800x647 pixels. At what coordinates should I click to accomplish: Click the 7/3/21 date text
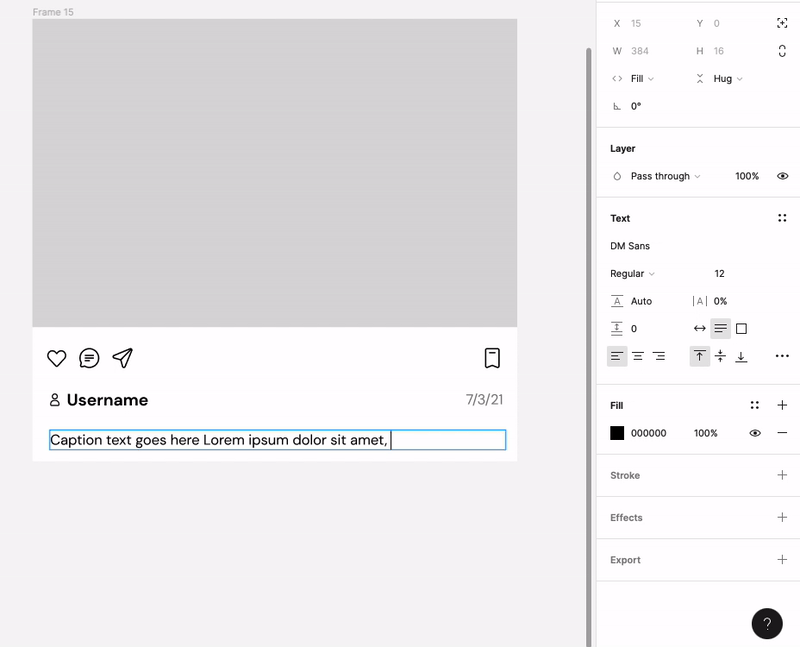[484, 400]
